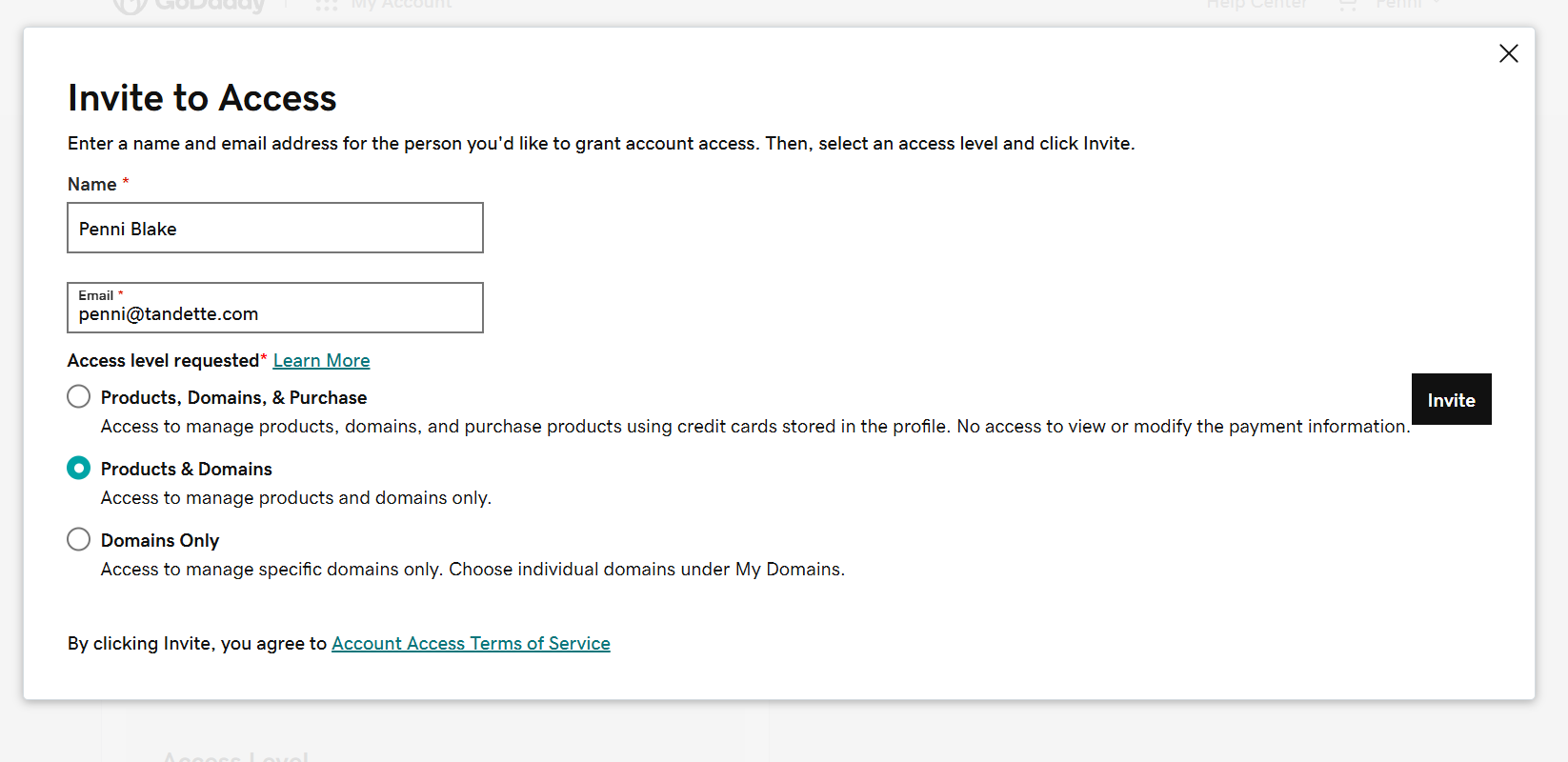Open the apps grid icon beside My Account

(x=327, y=6)
